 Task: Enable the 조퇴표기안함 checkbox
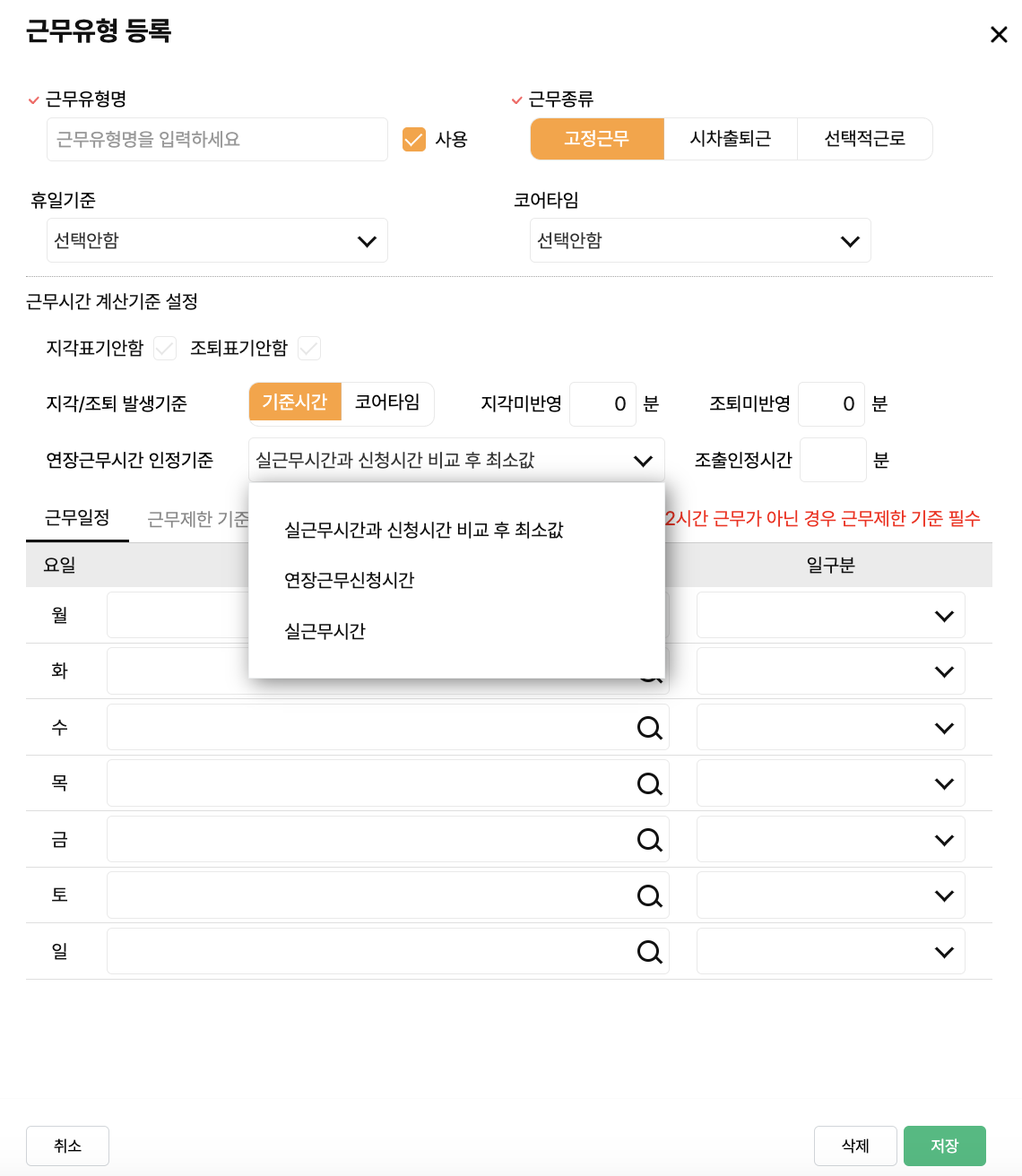[x=309, y=349]
